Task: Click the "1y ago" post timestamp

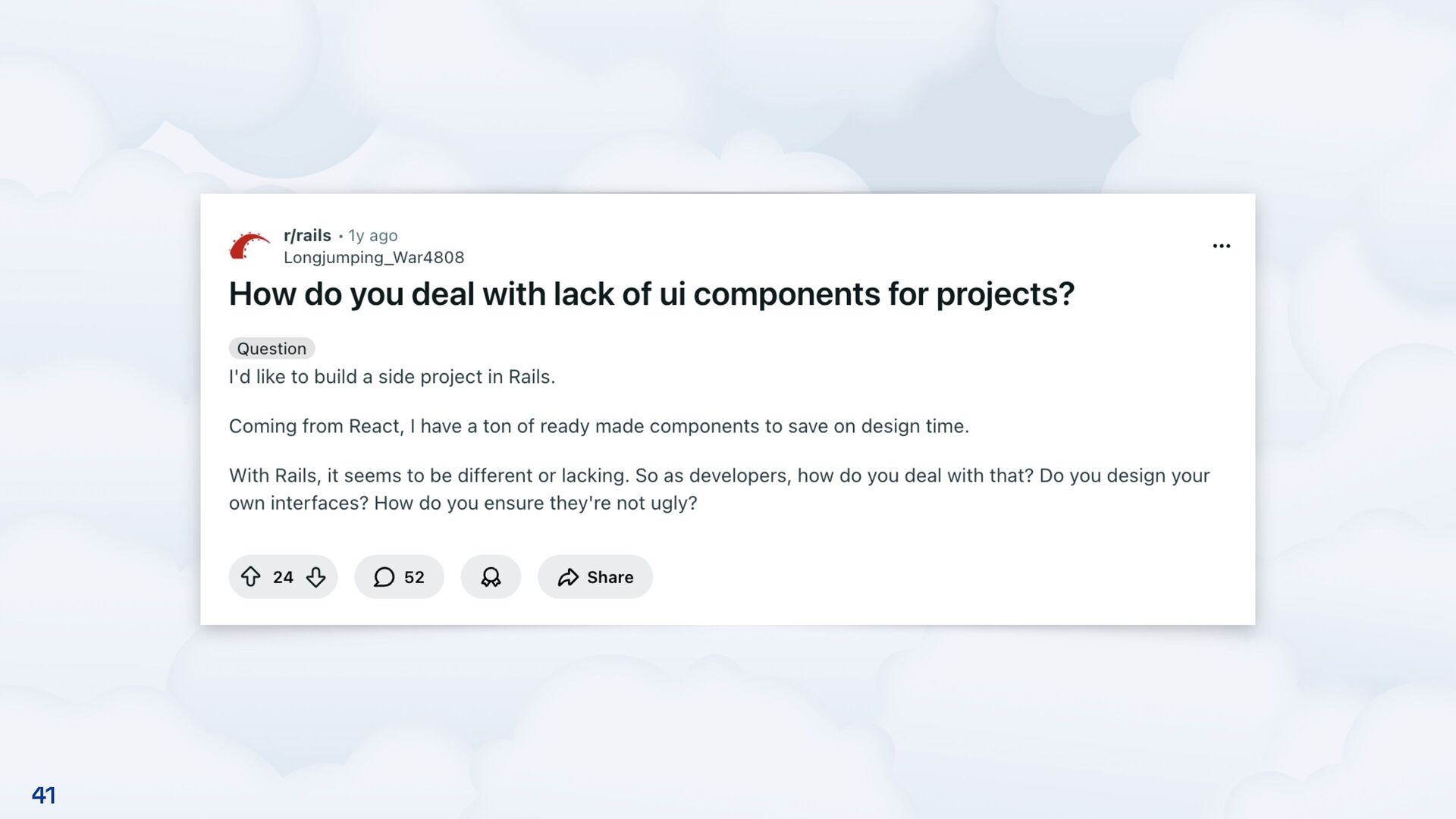Action: click(x=372, y=236)
